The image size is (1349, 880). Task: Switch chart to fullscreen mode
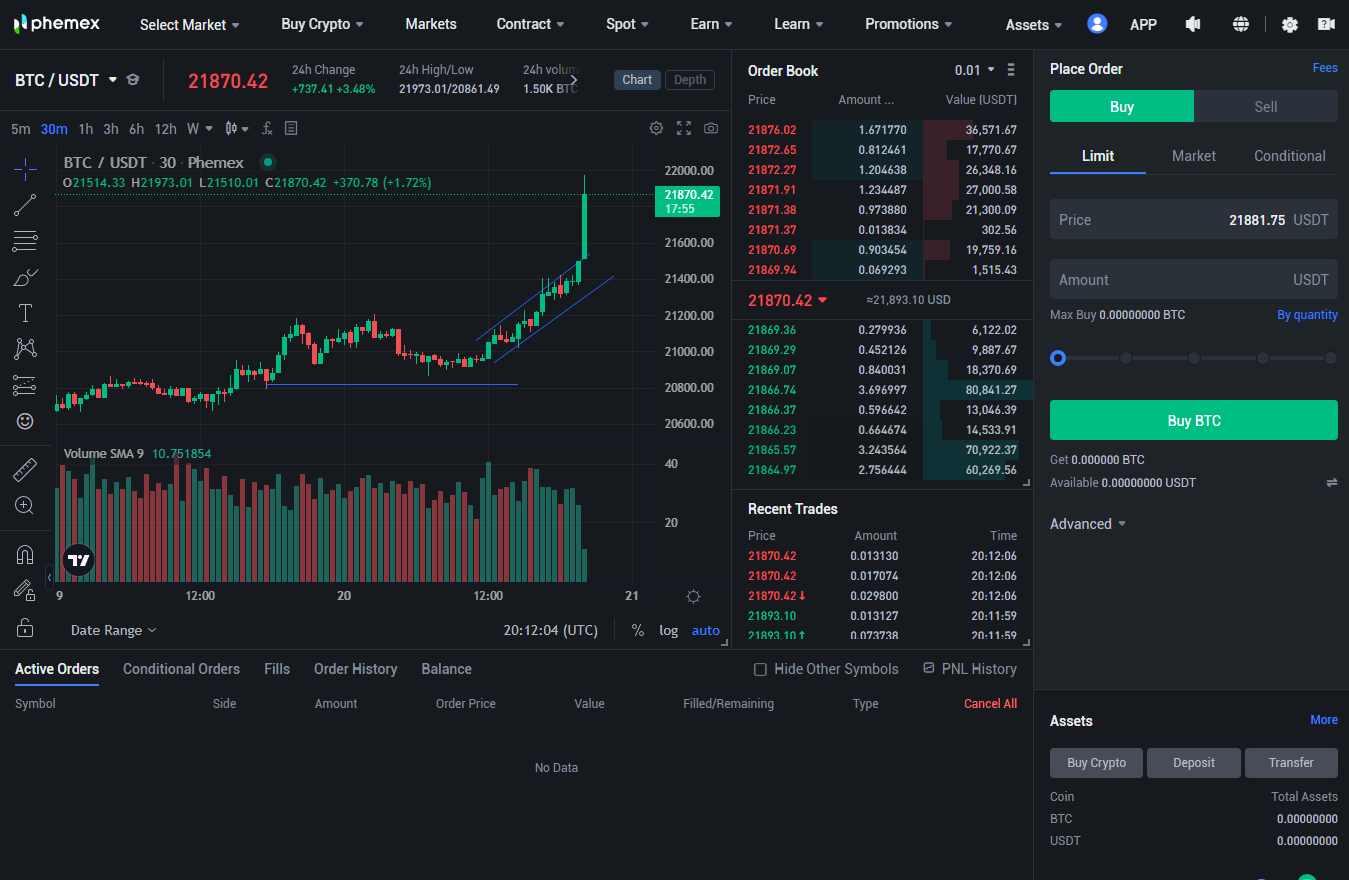[684, 128]
